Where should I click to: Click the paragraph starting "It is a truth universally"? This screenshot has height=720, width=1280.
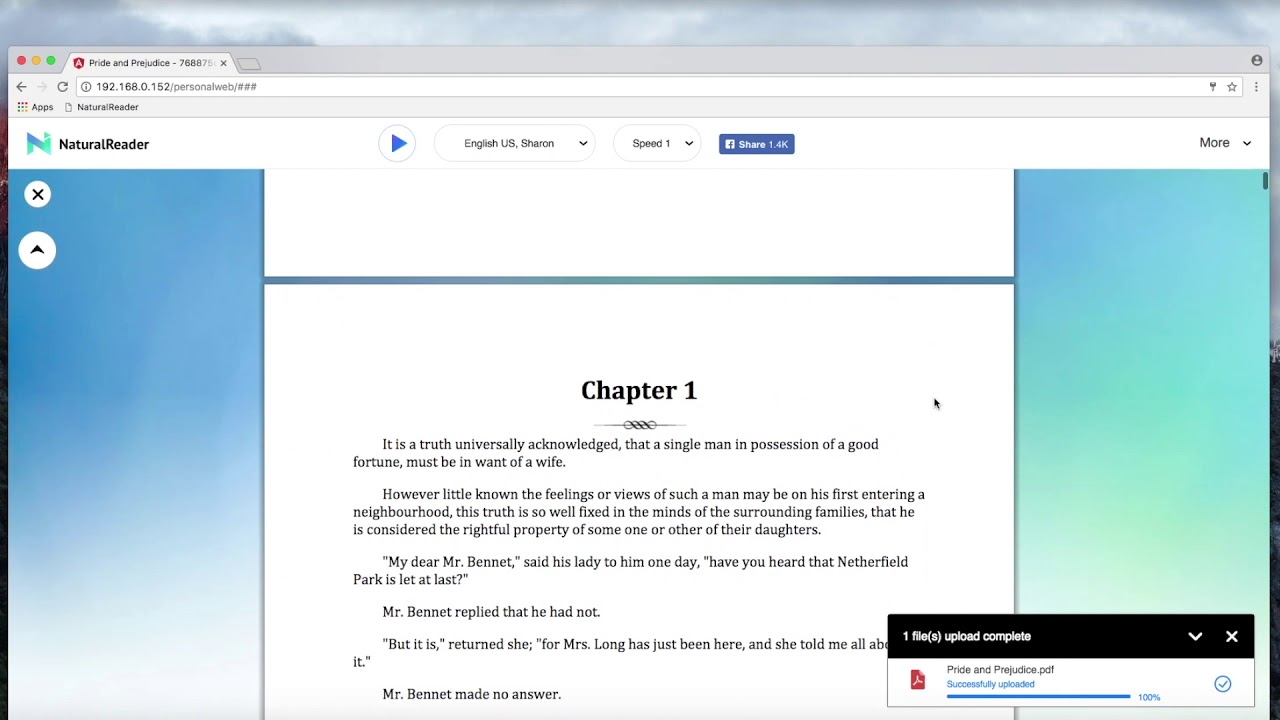coord(616,453)
